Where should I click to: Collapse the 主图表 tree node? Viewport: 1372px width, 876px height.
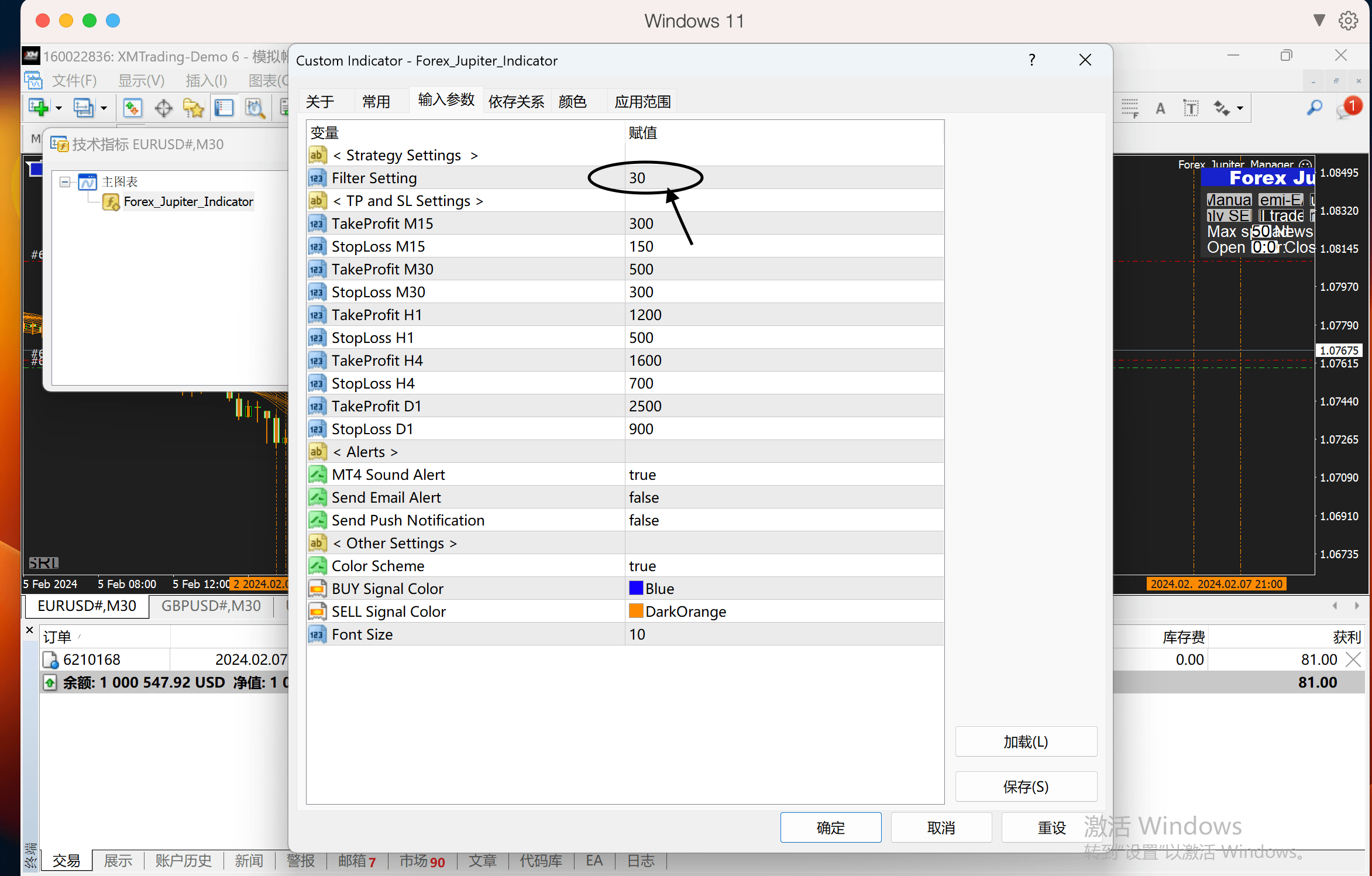tap(65, 182)
